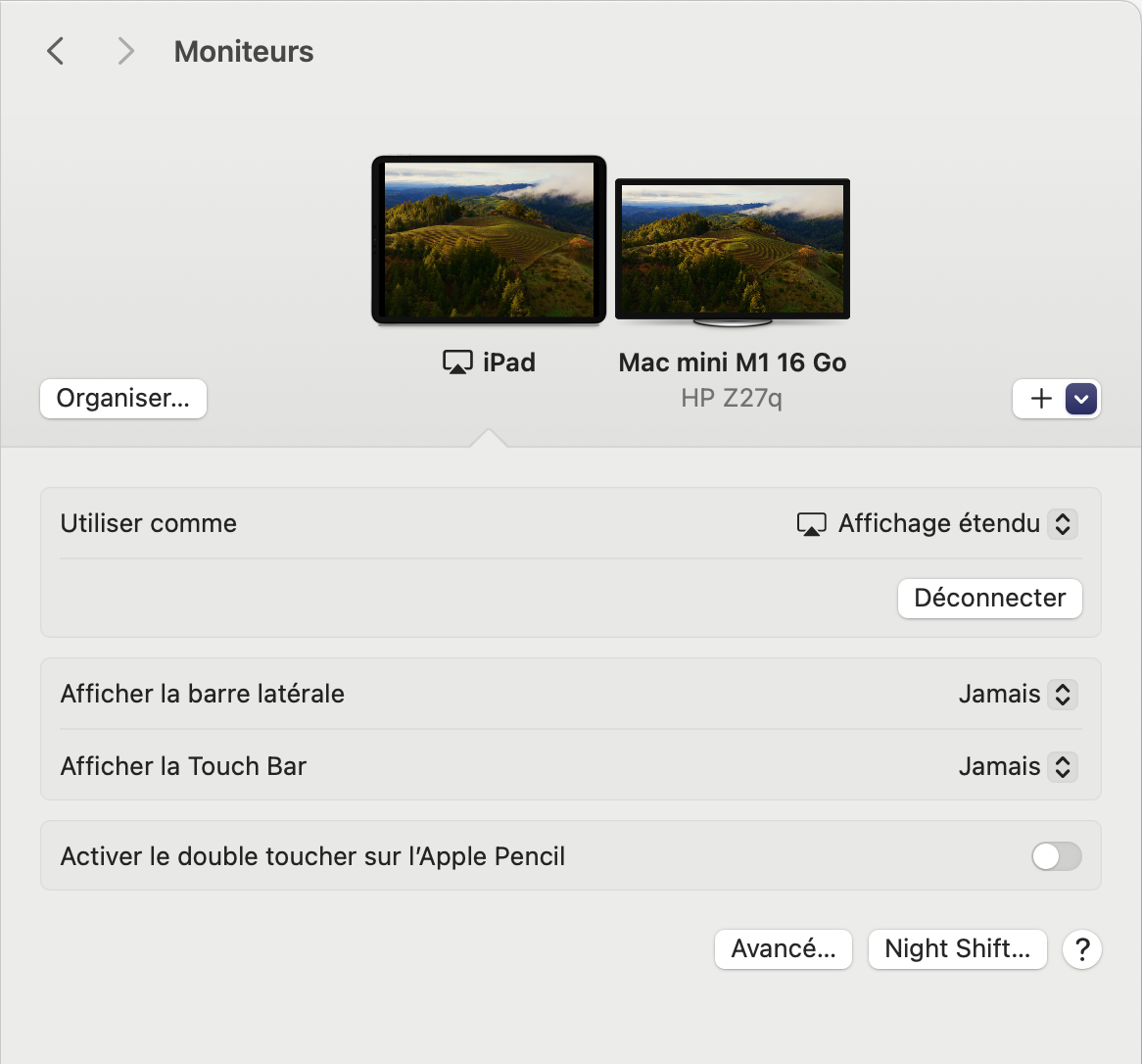Screen dimensions: 1142x1064
Task: Open the dropdown arrow next to plus
Action: tap(1081, 399)
